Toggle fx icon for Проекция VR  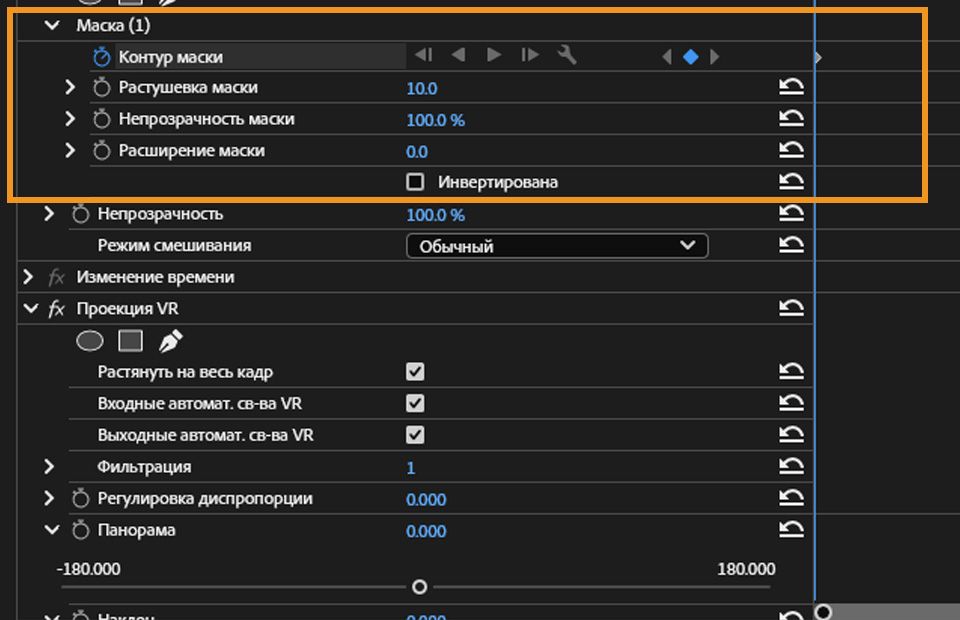click(56, 309)
